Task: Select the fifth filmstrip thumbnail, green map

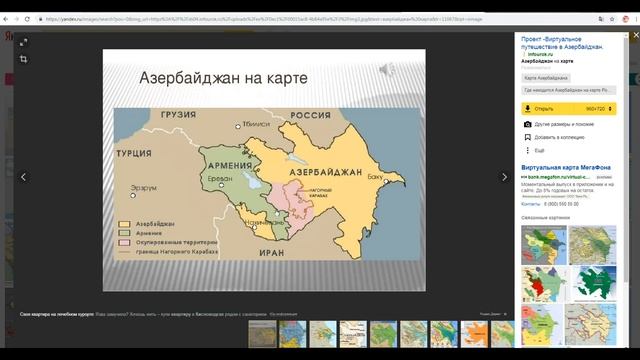Action: tap(383, 334)
